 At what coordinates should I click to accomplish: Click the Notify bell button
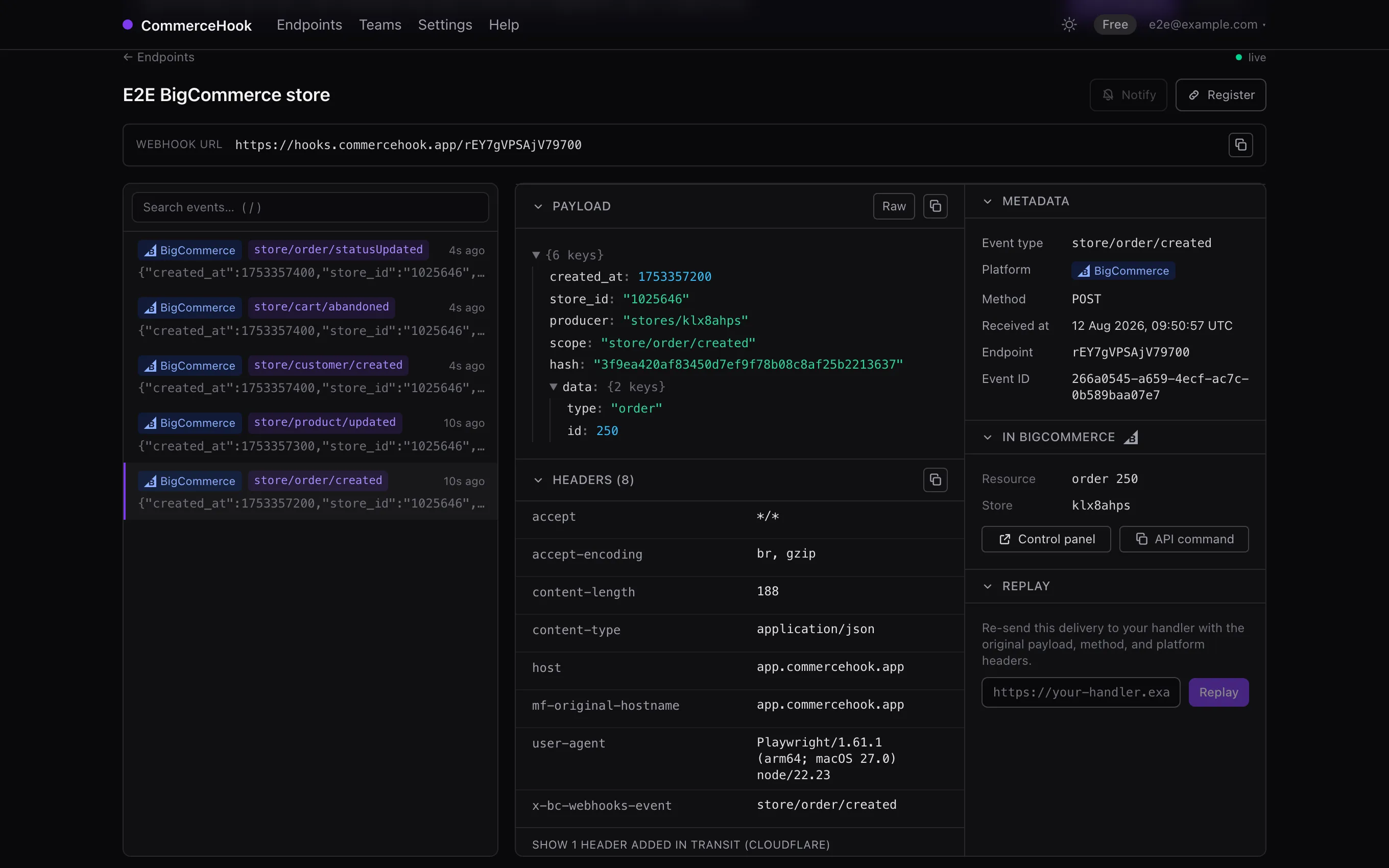(x=1129, y=95)
